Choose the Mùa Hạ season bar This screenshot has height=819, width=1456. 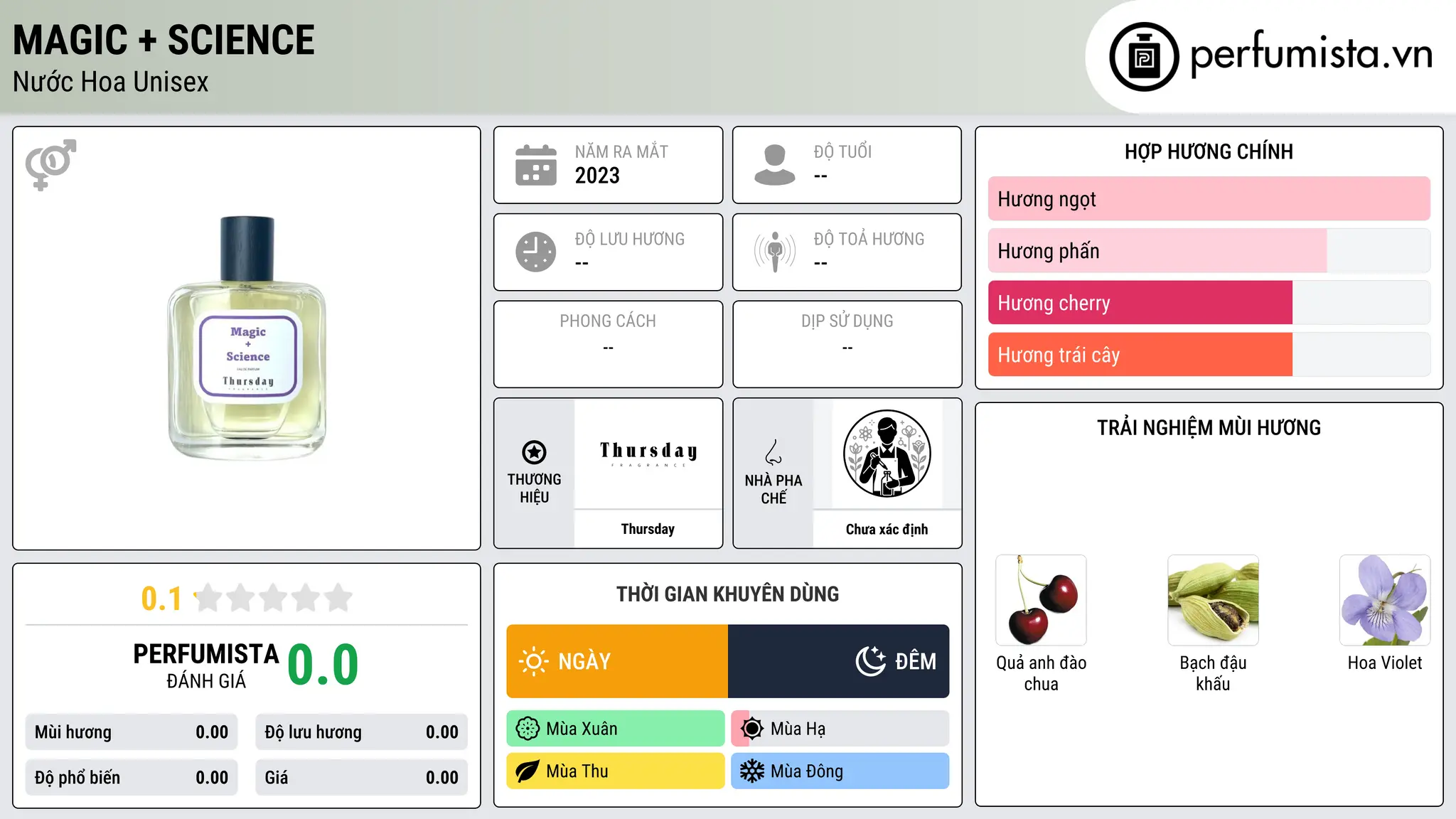[840, 729]
